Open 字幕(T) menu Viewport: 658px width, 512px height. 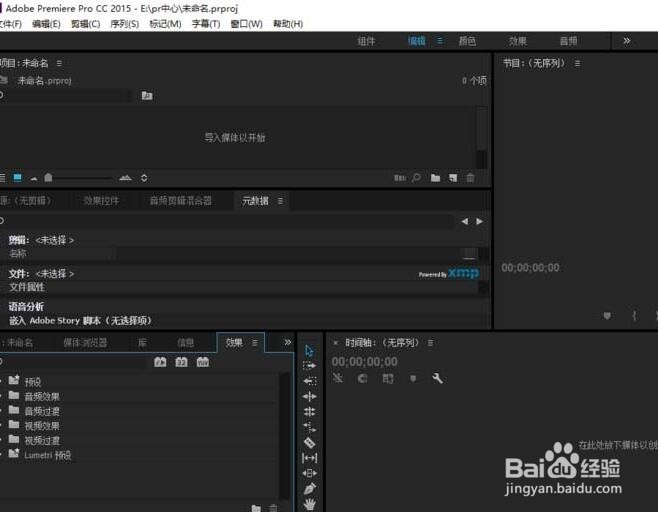point(206,24)
